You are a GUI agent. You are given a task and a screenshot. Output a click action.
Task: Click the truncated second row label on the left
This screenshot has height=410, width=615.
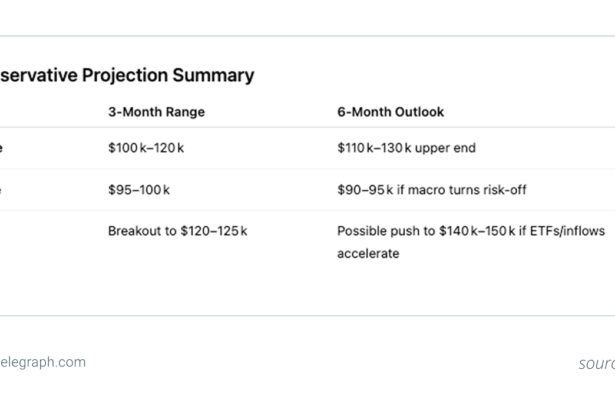tap(2, 190)
